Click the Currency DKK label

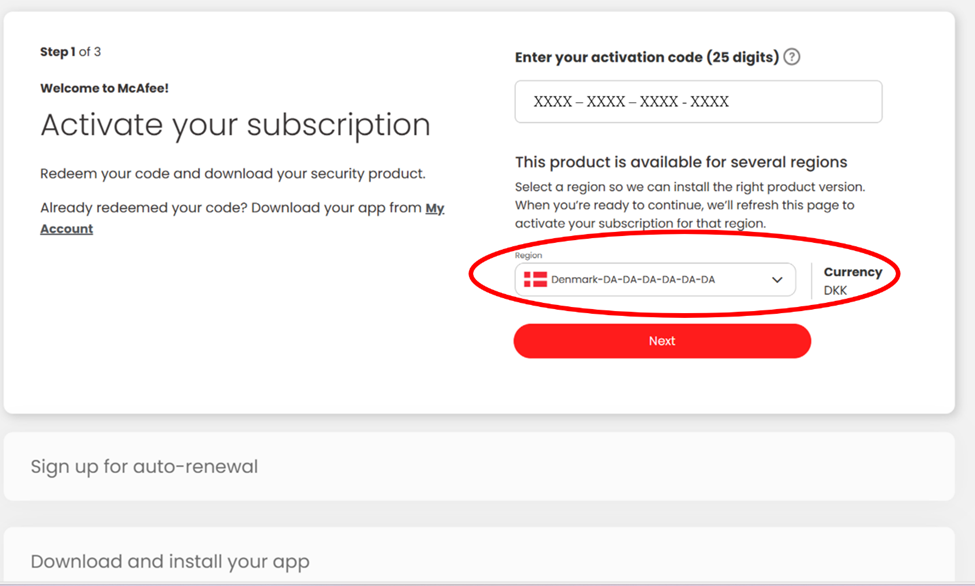pos(852,280)
